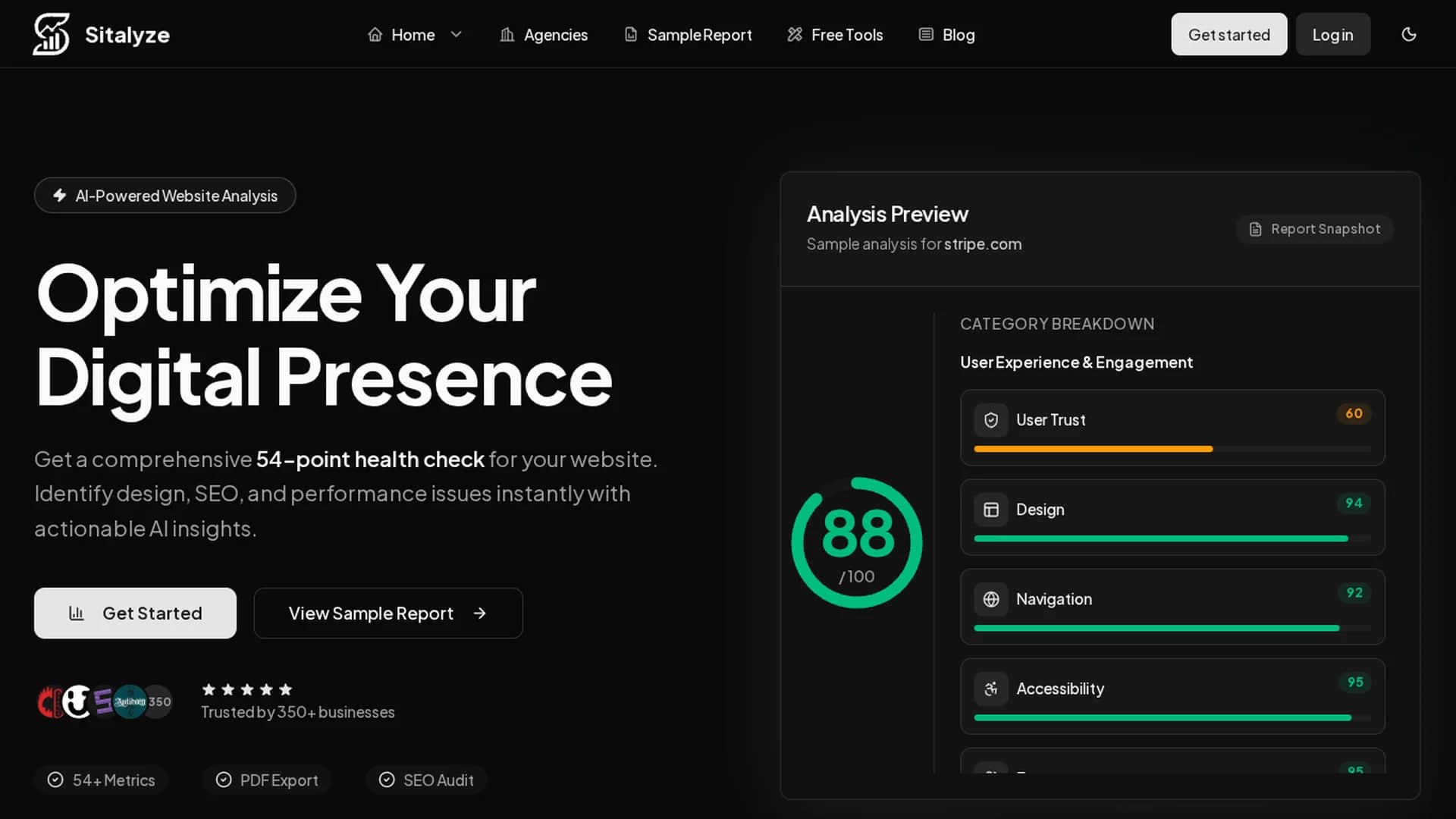Click the Design score 94
Screen dimensions: 1456x819
pos(1354,503)
